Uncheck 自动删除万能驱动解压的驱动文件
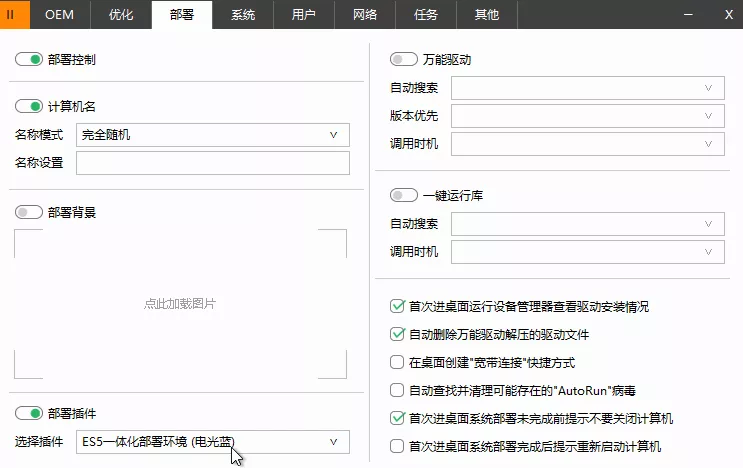This screenshot has width=743, height=468. pyautogui.click(x=397, y=334)
